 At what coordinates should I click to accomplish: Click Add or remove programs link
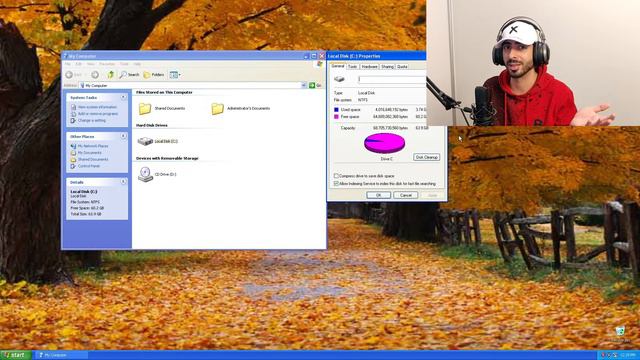pos(98,113)
